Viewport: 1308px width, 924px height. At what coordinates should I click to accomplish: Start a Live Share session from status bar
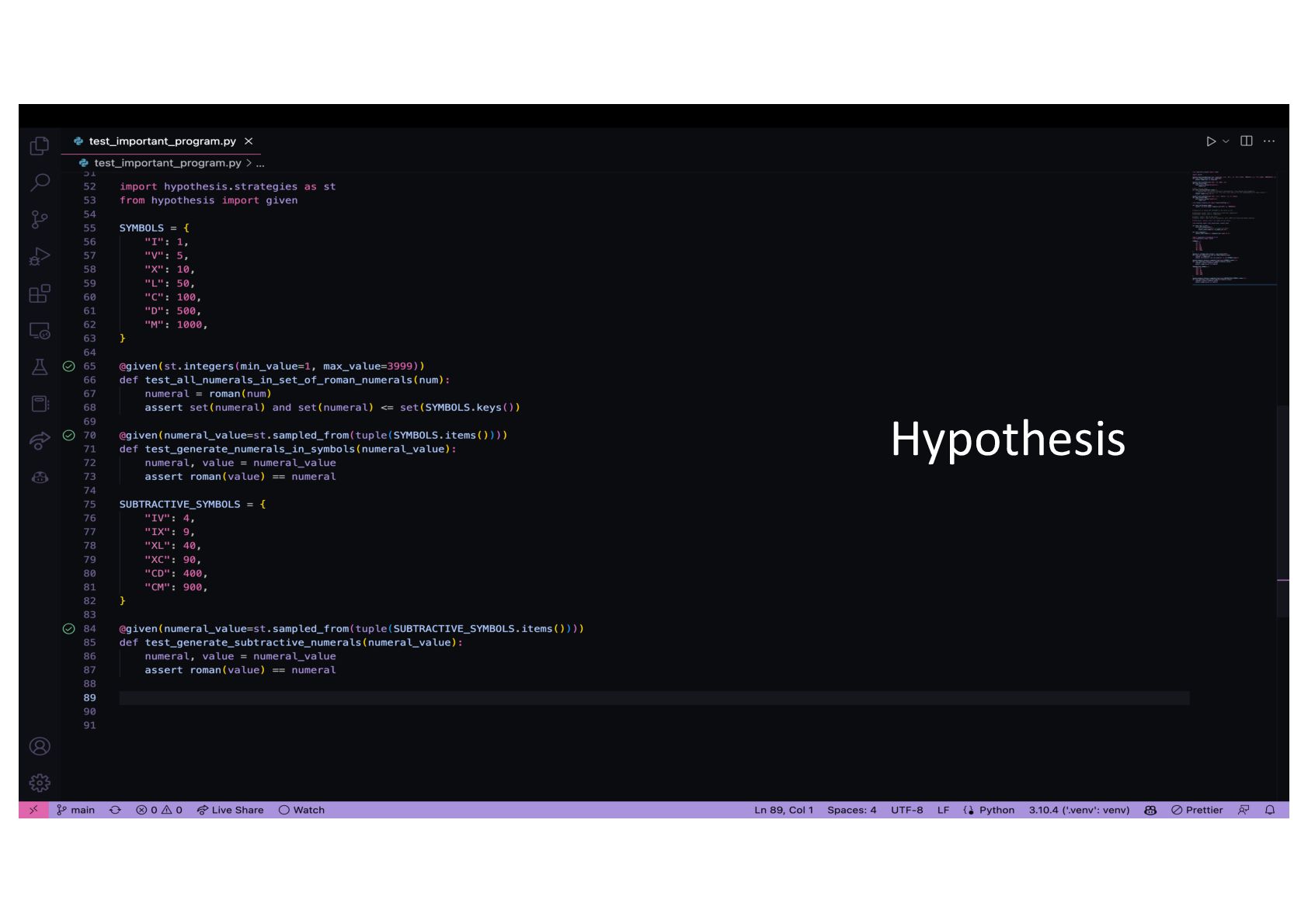pos(230,810)
